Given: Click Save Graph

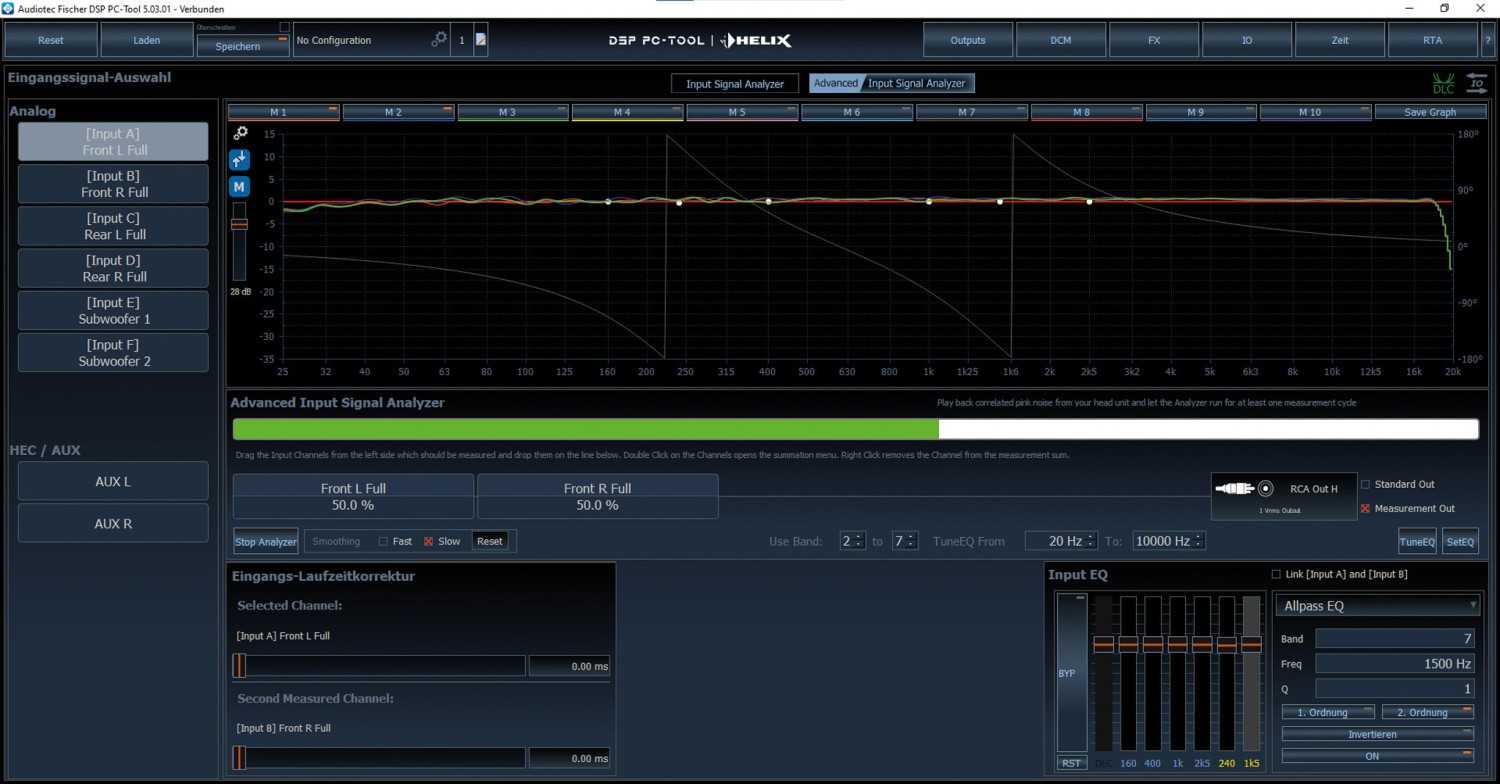Looking at the screenshot, I should coord(1430,112).
